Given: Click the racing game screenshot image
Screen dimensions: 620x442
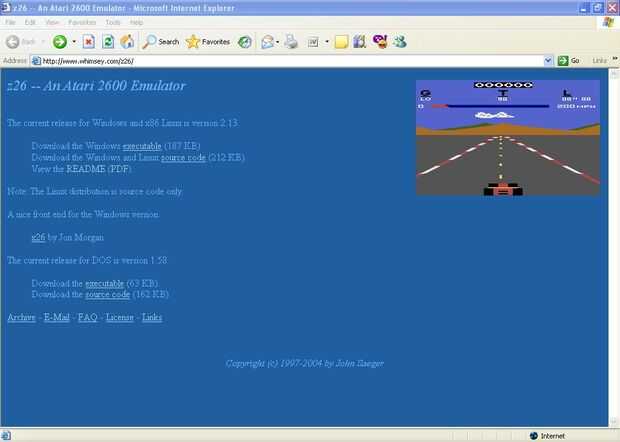Looking at the screenshot, I should point(508,138).
